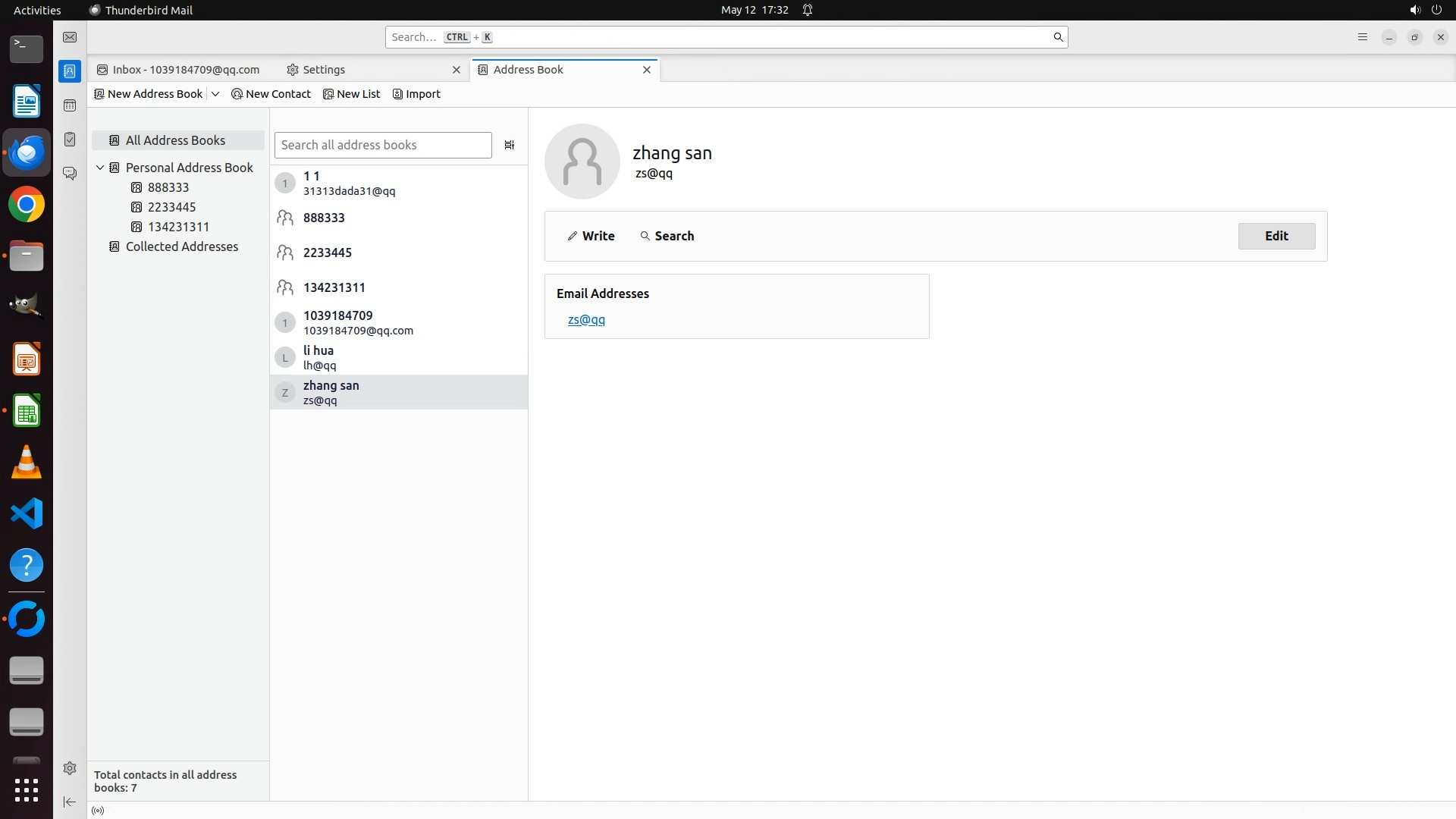
Task: Click the global search magnifier icon
Action: point(1058,37)
